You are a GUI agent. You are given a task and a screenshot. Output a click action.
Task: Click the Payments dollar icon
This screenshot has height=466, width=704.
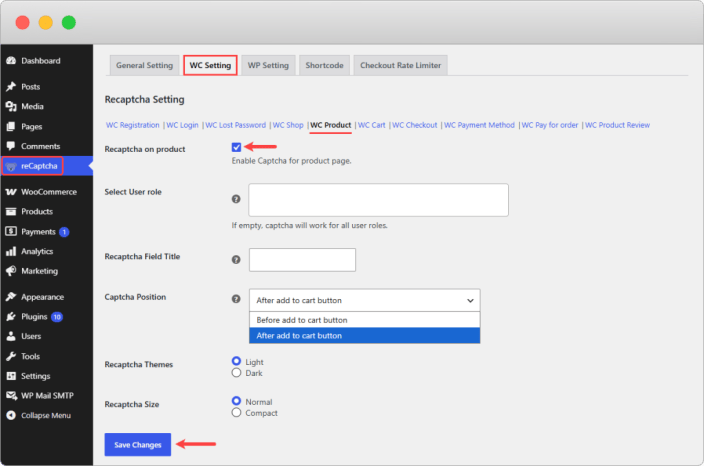(x=11, y=231)
